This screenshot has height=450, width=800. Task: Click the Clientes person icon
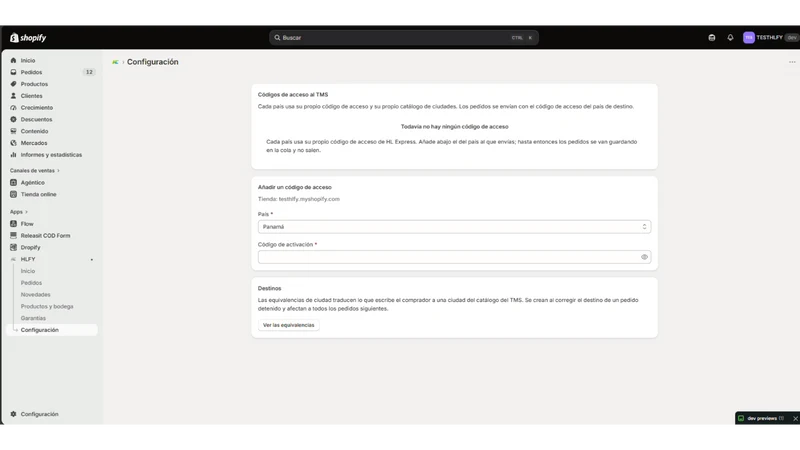pos(13,96)
